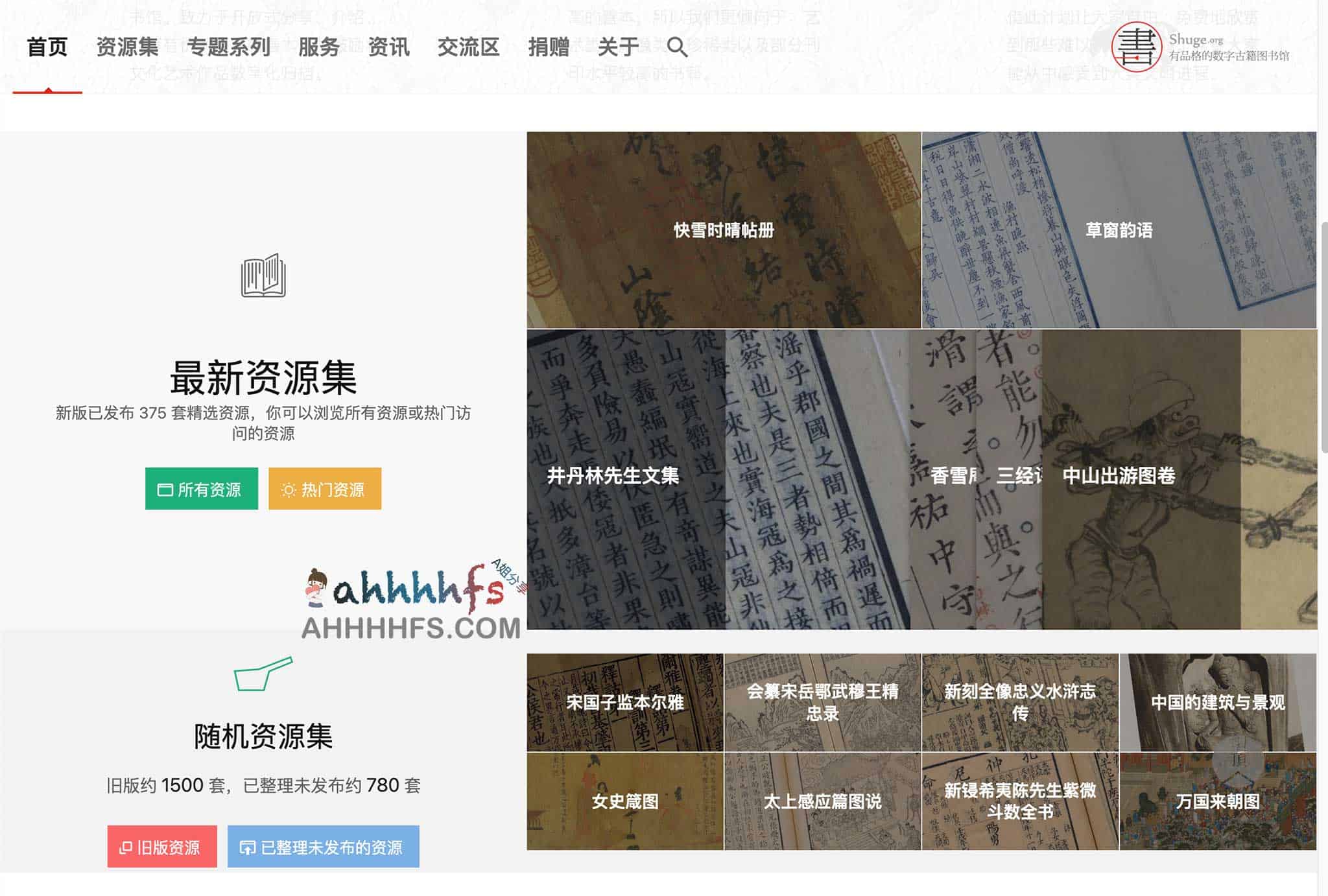Image resolution: width=1328 pixels, height=896 pixels.
Task: Open 太上感应篇图说 thumbnail
Action: 823,801
